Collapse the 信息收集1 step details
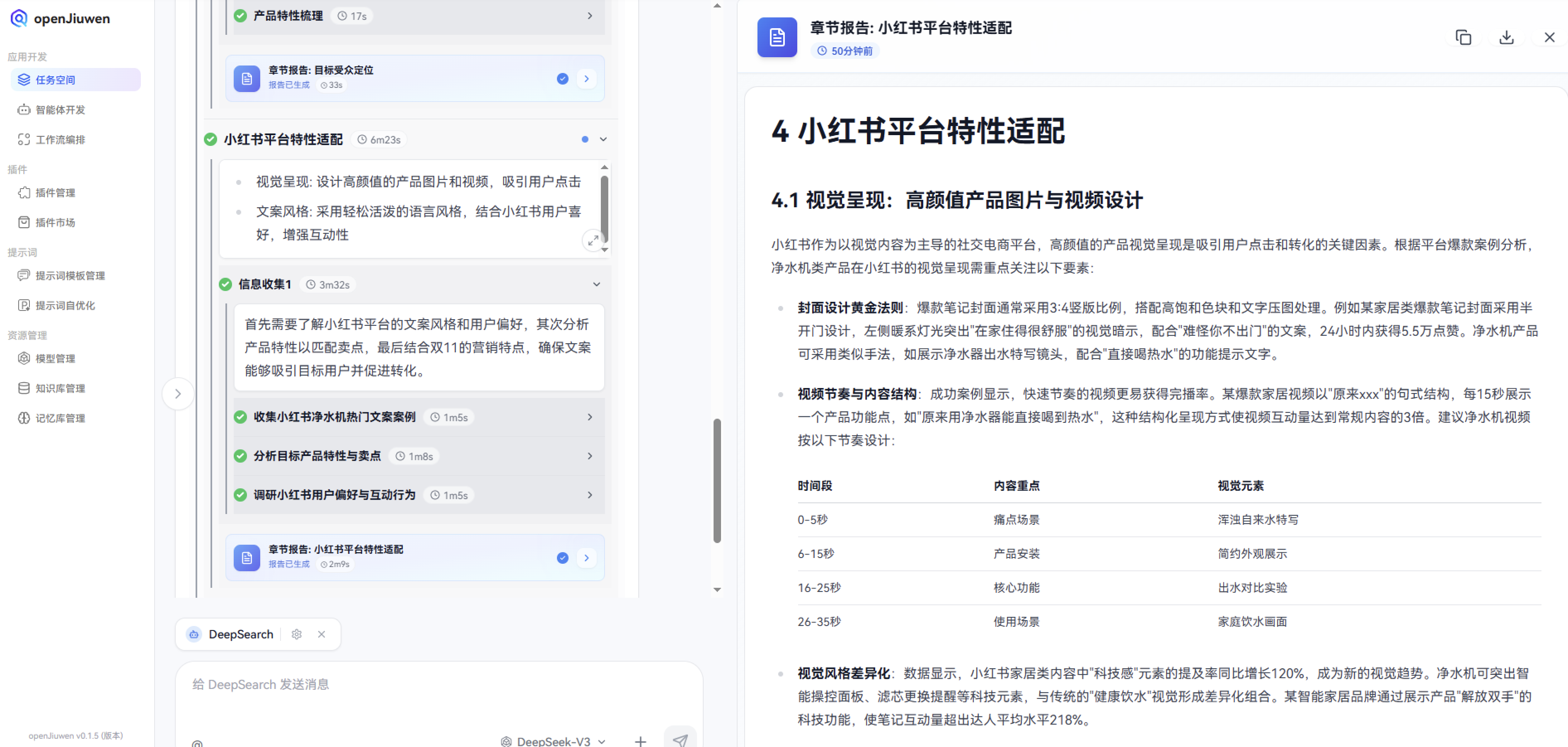 (596, 284)
